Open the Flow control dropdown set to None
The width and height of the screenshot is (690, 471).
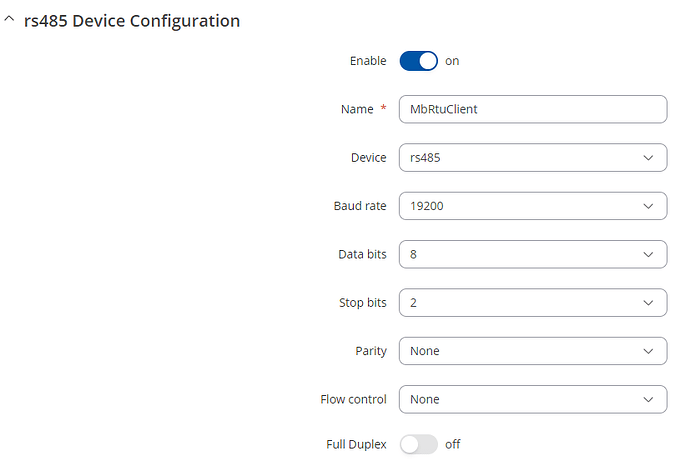click(533, 399)
